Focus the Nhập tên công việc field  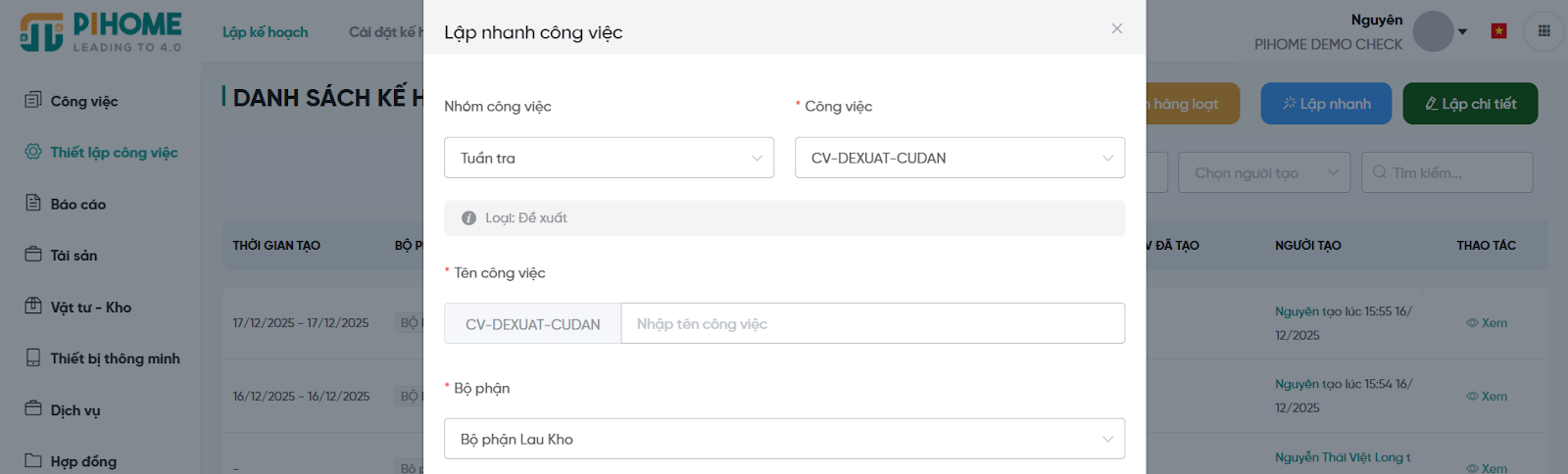click(872, 324)
